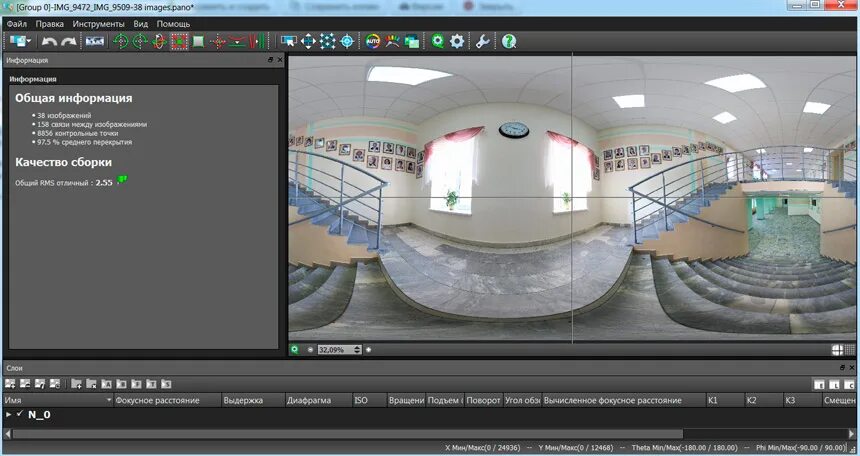Click the first green rotate-target icon
Screen dimensions: 860x456
pyautogui.click(x=121, y=41)
